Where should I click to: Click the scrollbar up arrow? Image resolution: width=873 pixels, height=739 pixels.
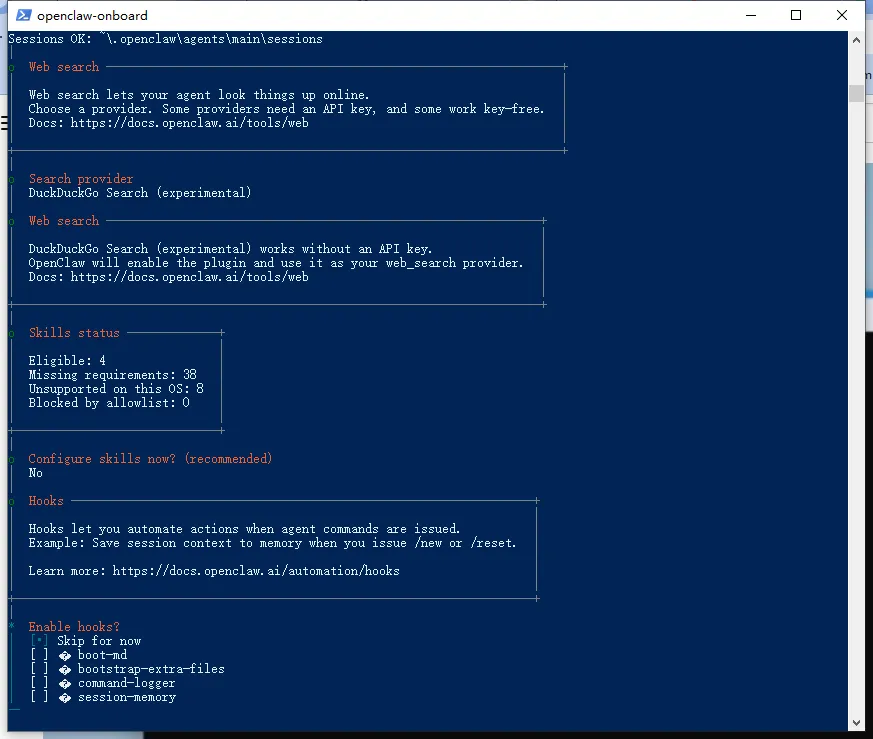(x=856, y=40)
